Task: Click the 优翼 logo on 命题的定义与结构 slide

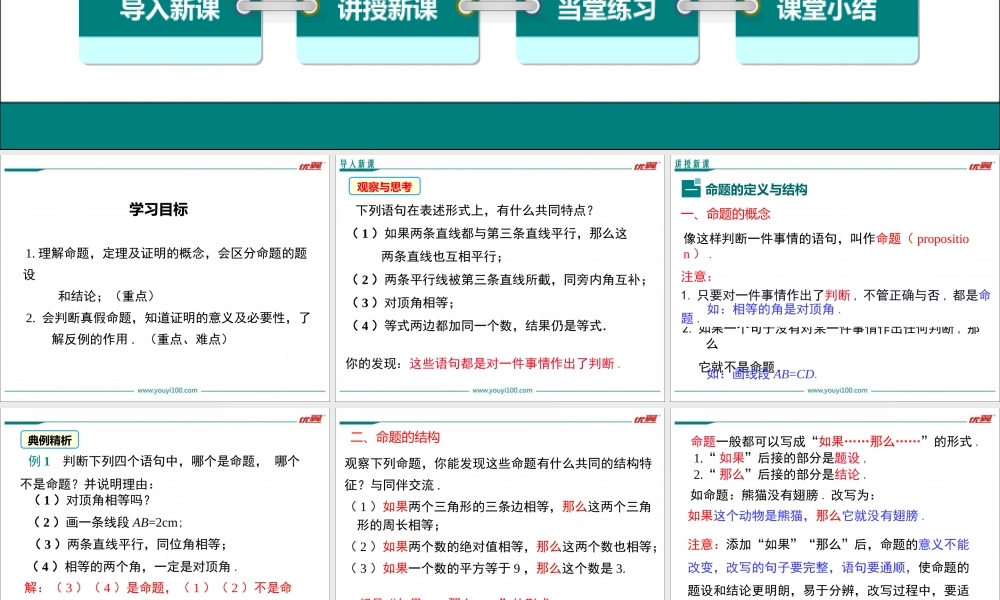Action: pyautogui.click(x=981, y=165)
